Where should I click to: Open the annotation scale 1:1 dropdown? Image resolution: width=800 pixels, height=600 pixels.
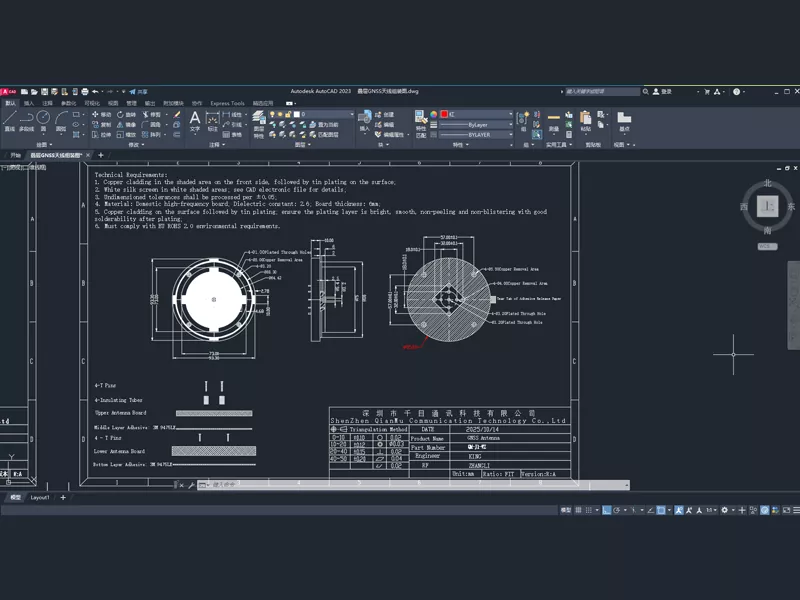[x=711, y=510]
